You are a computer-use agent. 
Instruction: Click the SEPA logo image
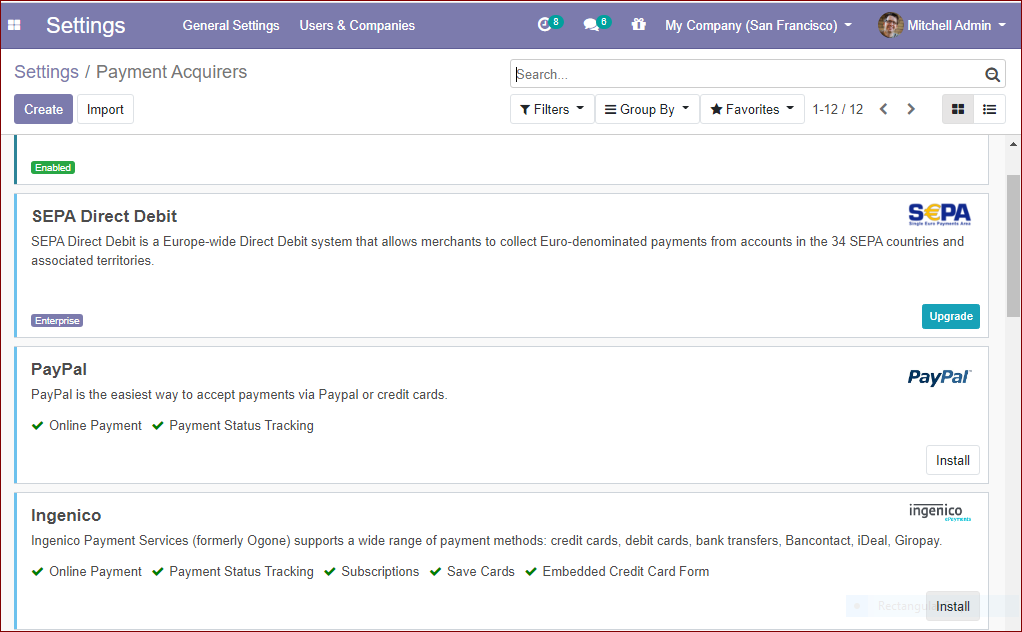point(939,214)
